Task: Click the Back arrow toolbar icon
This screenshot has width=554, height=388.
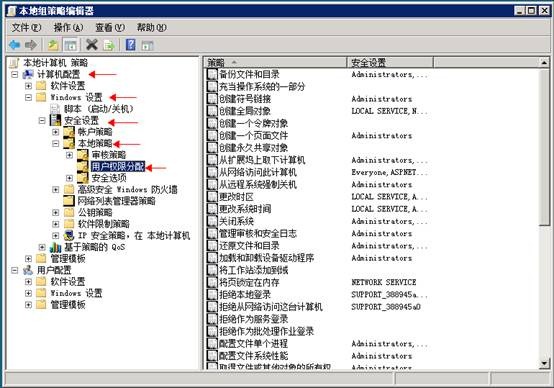Action: coord(14,45)
